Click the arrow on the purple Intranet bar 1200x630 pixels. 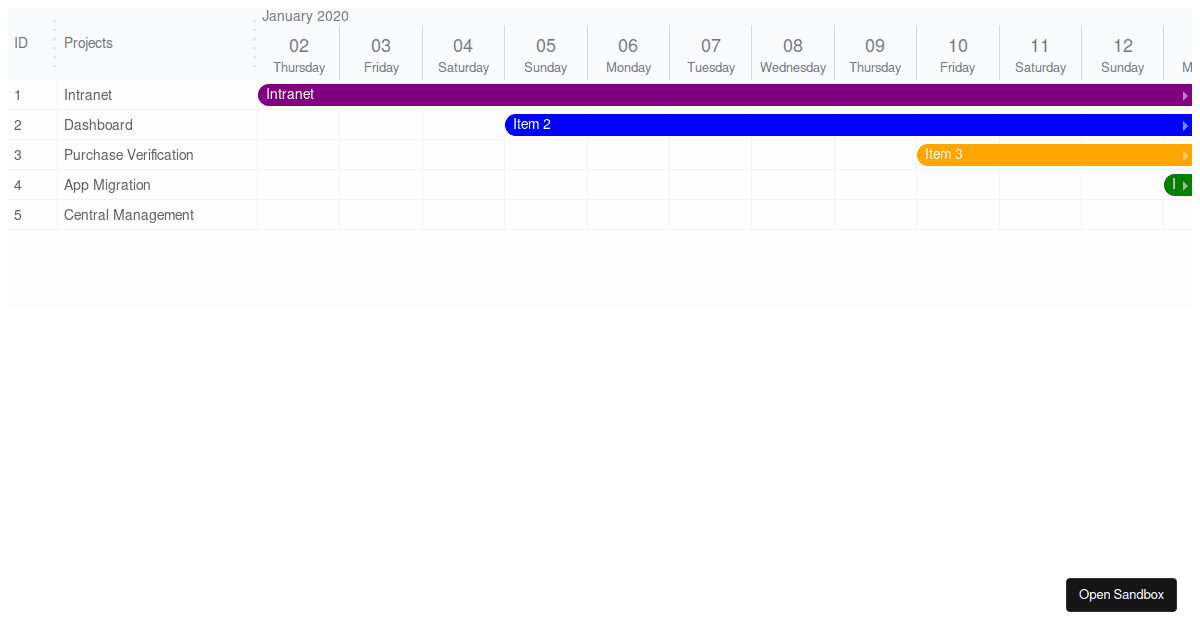click(x=1185, y=96)
